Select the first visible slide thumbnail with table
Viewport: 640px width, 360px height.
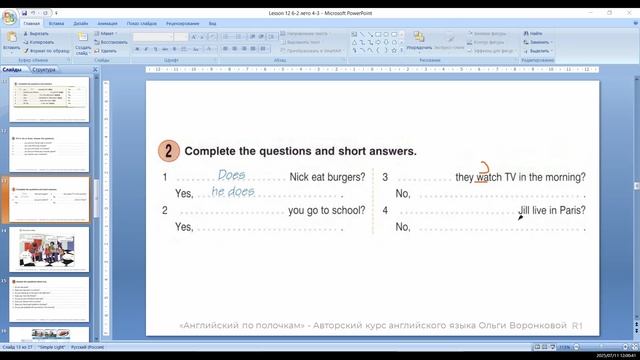pos(49,99)
